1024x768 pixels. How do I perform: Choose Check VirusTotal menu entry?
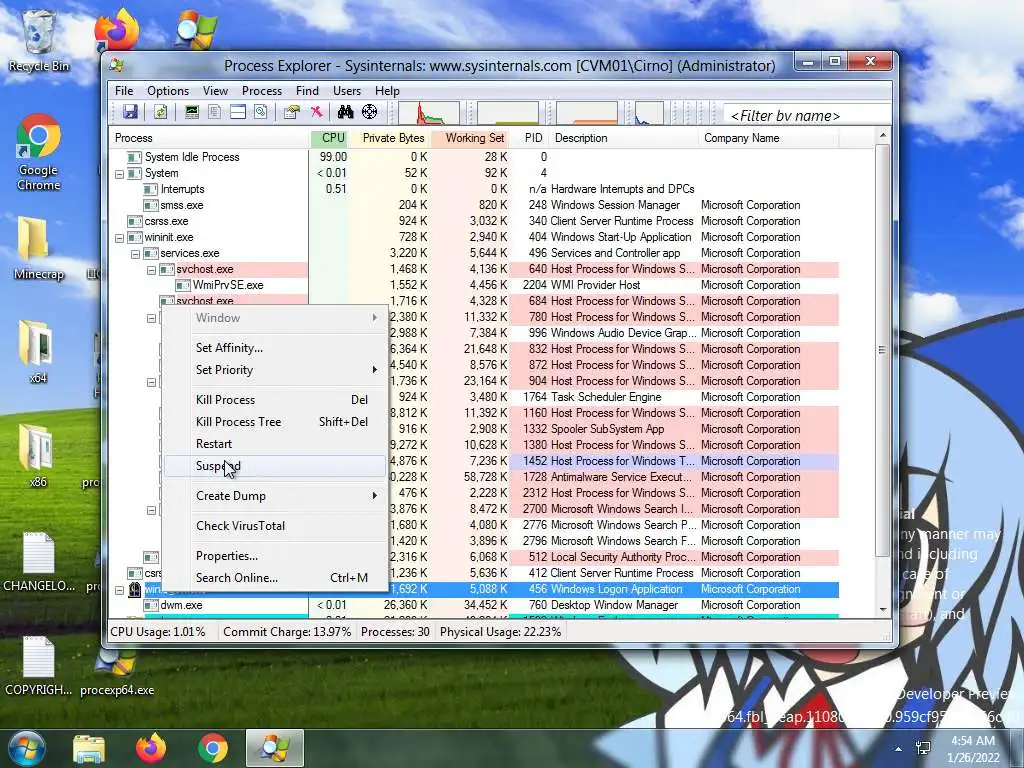[274, 526]
